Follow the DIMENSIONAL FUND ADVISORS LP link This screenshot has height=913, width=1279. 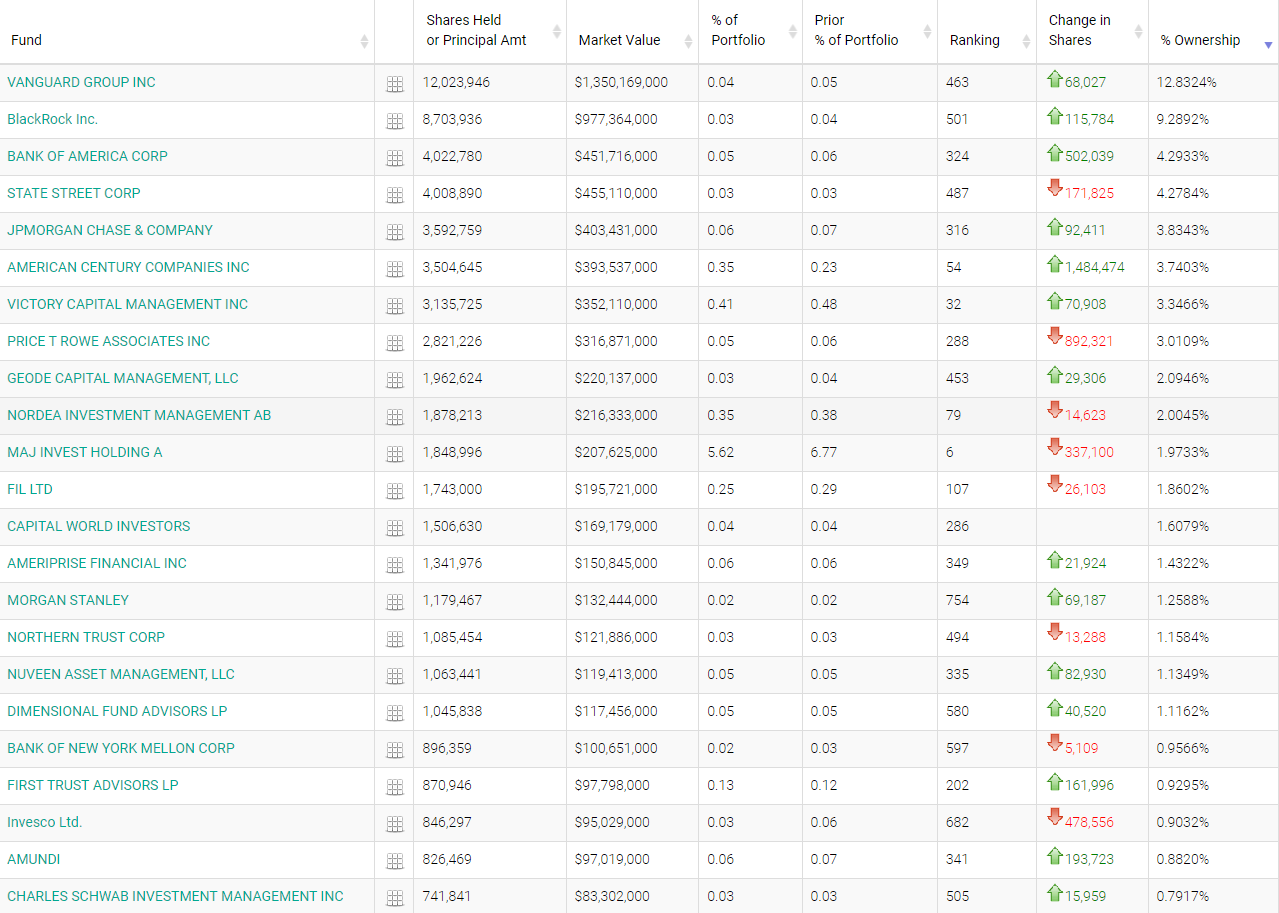(117, 711)
